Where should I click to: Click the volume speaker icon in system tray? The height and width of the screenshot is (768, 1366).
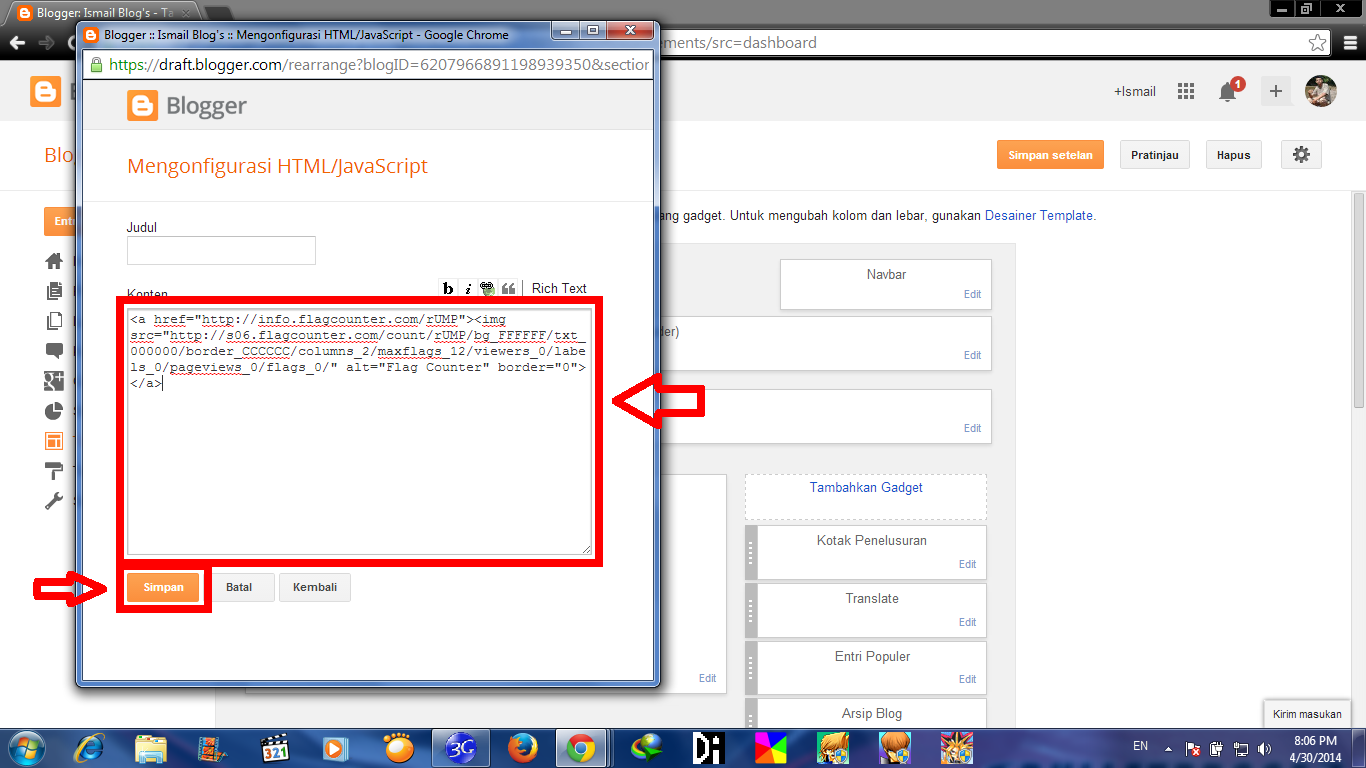(x=1266, y=748)
